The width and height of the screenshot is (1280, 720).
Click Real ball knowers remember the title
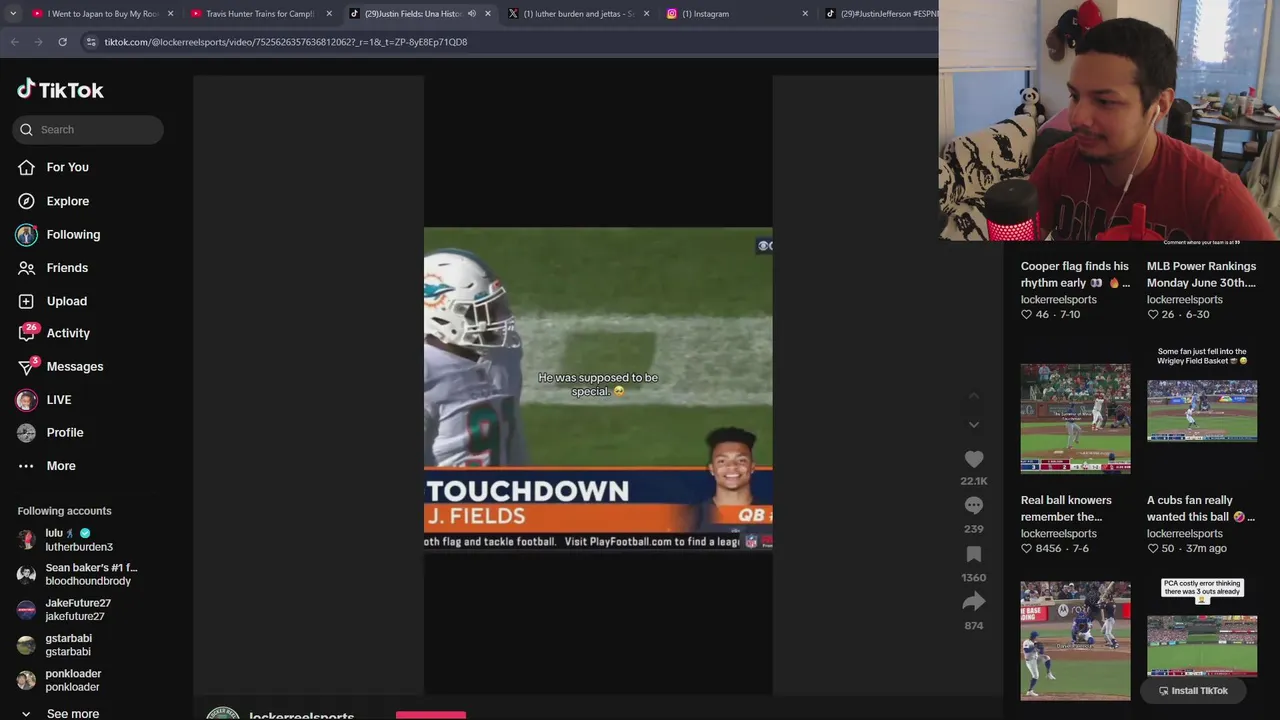pyautogui.click(x=1066, y=508)
